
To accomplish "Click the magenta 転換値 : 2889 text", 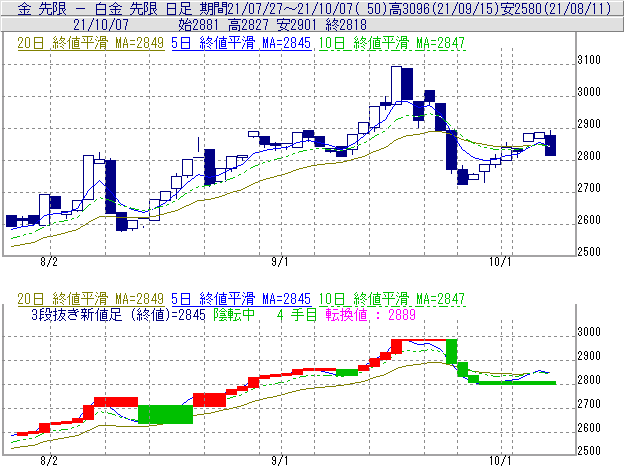I will coord(370,315).
